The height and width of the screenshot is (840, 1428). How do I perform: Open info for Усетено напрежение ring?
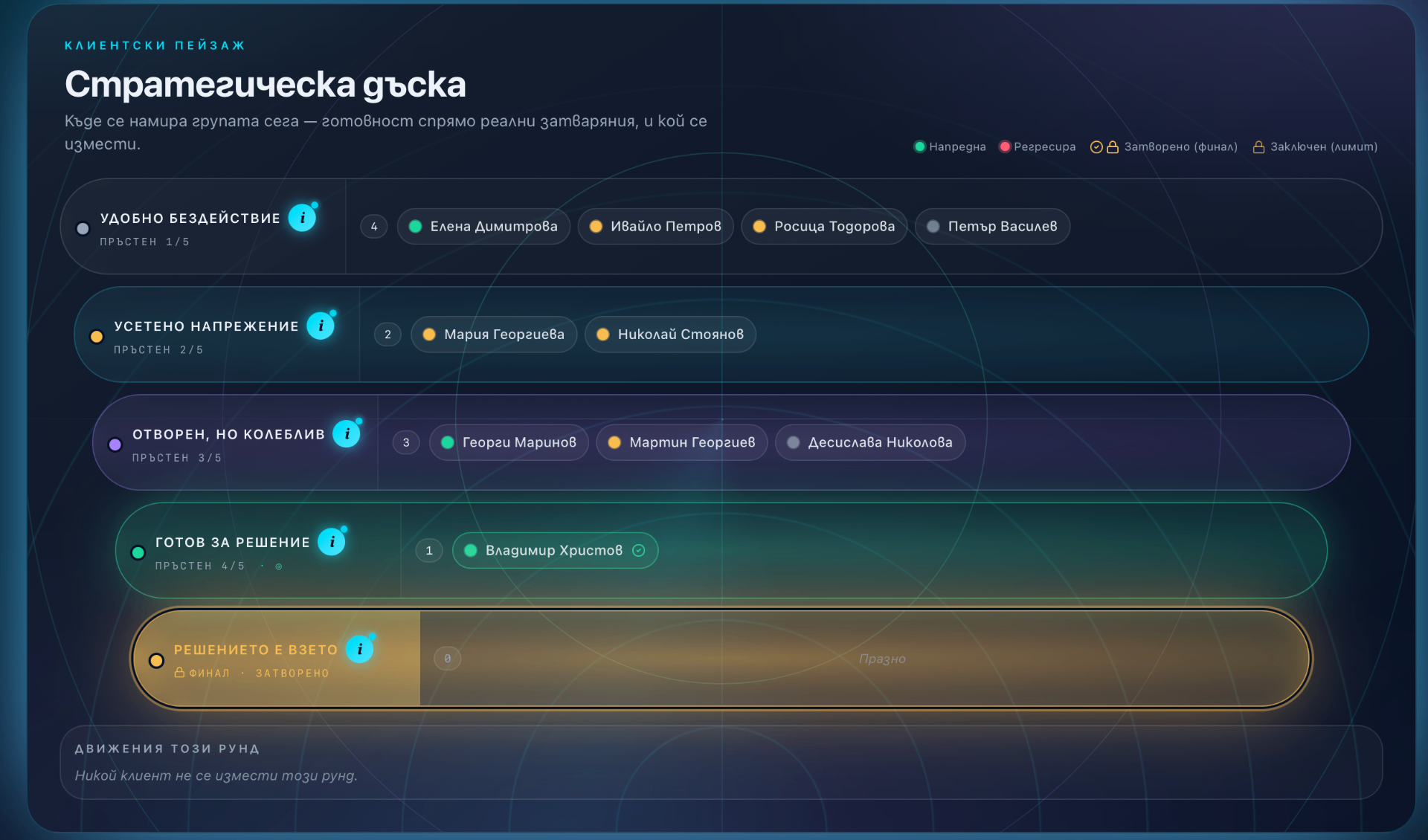coord(321,326)
